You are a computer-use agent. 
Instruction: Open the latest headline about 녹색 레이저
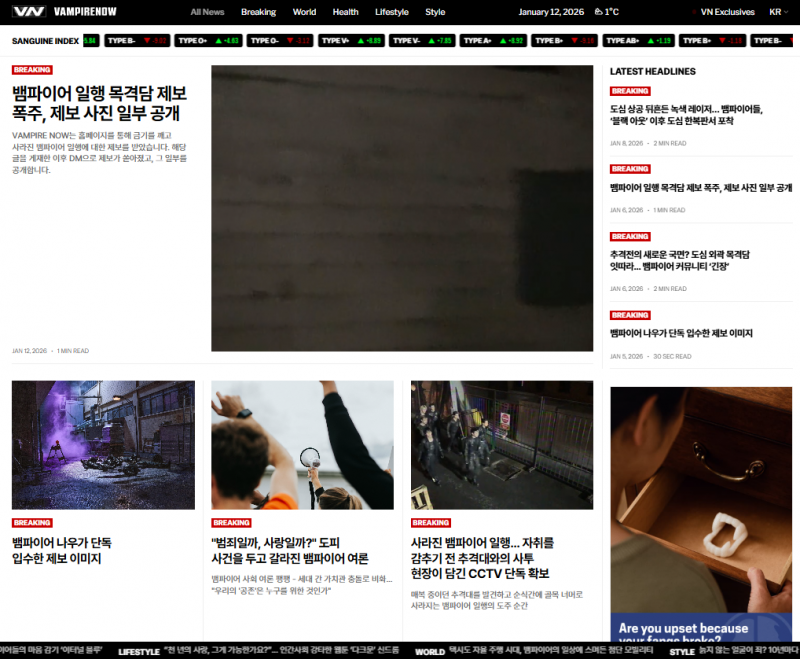tap(686, 115)
